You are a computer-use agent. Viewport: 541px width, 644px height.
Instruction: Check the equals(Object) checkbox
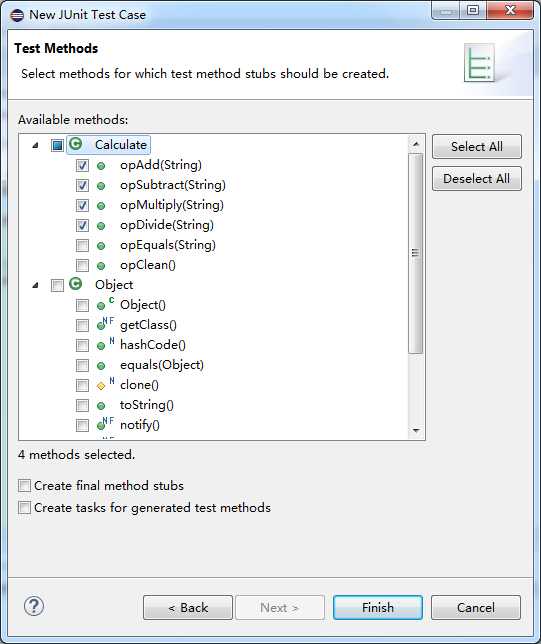pos(82,366)
